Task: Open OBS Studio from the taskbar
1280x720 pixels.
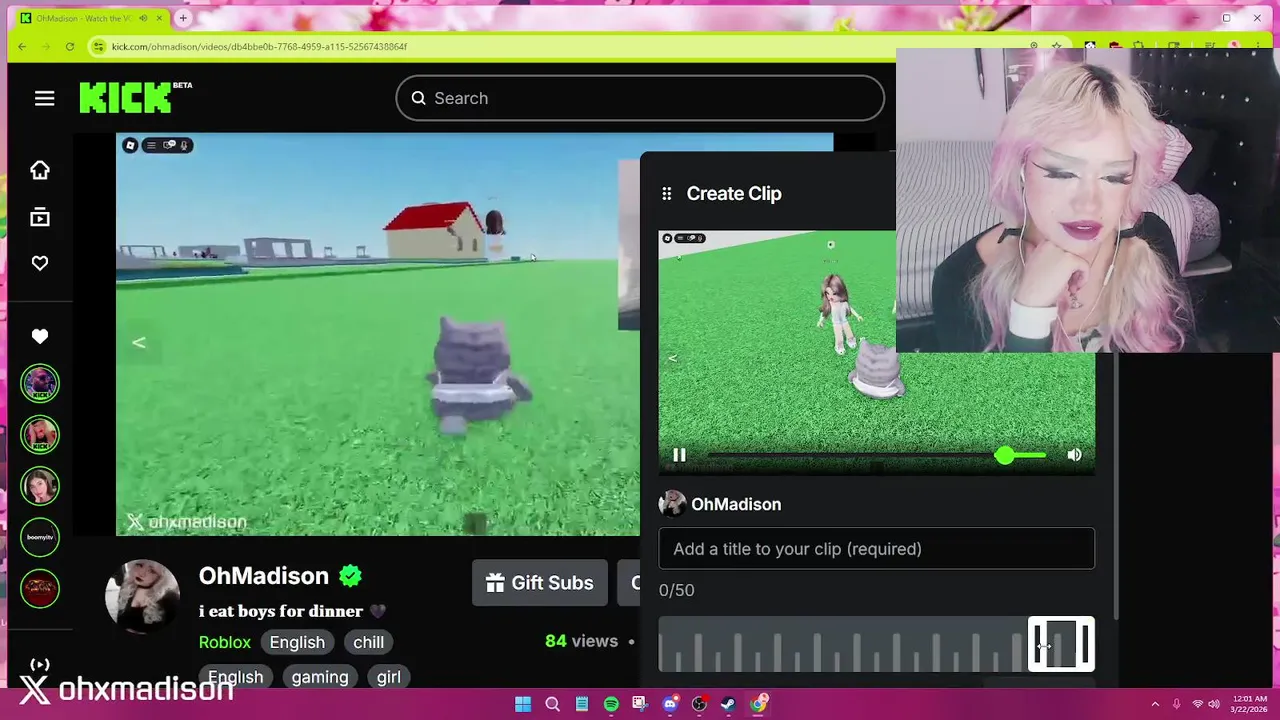Action: [x=699, y=704]
